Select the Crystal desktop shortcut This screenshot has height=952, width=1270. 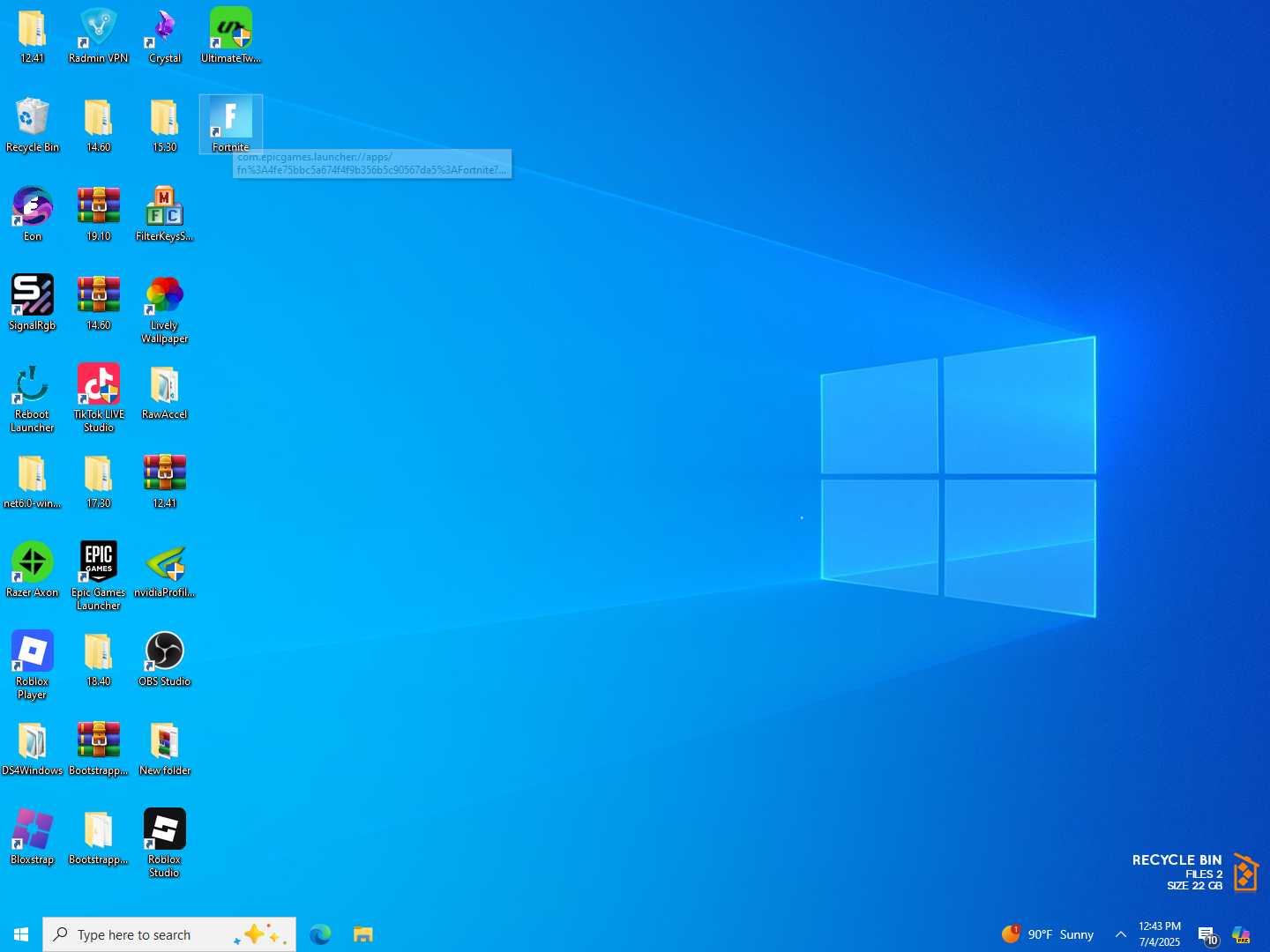click(x=165, y=36)
